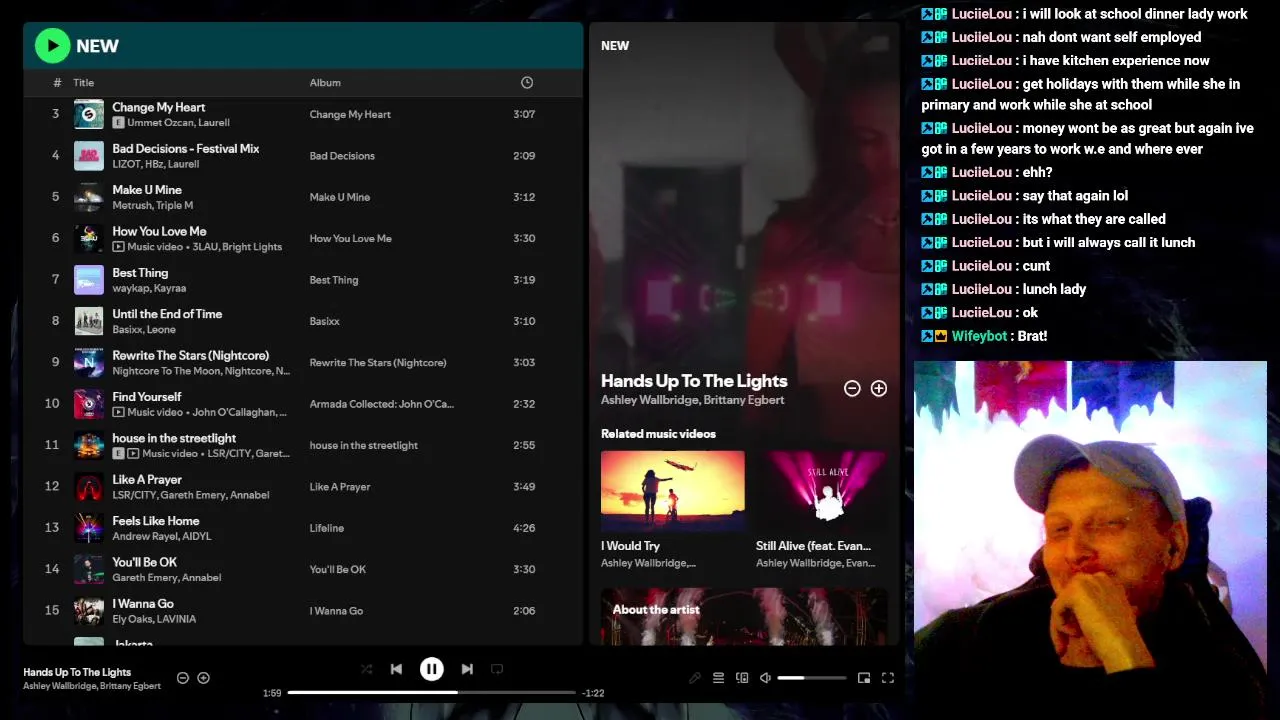Click plus icon beside Hands Up To The Lights title
Screen dimensions: 1280x720
click(x=879, y=388)
